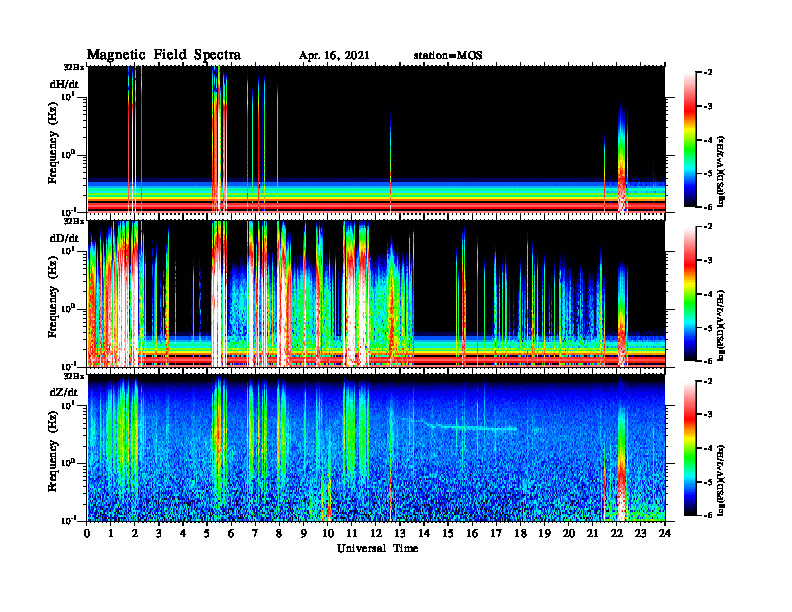Click the 22 UT burst in dH/dt spectrogram
This screenshot has height=612, width=792.
click(622, 157)
